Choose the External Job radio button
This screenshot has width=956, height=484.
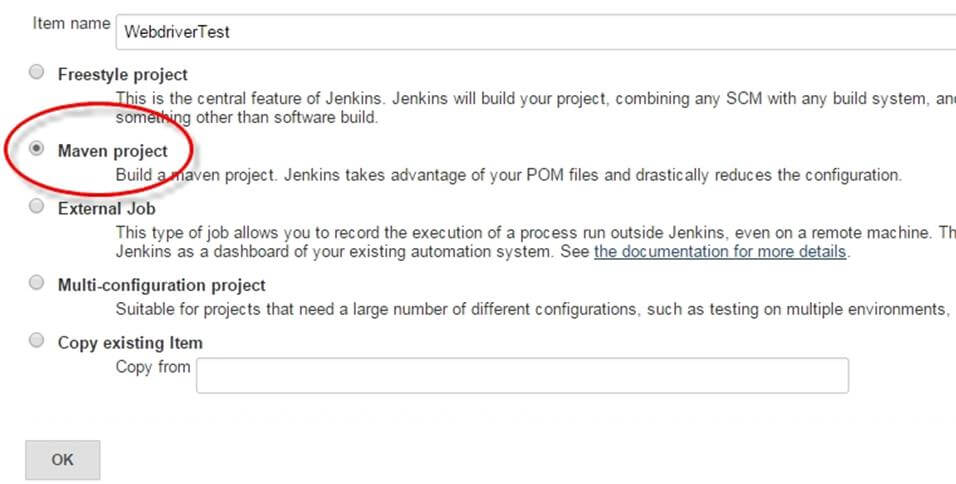click(x=37, y=207)
